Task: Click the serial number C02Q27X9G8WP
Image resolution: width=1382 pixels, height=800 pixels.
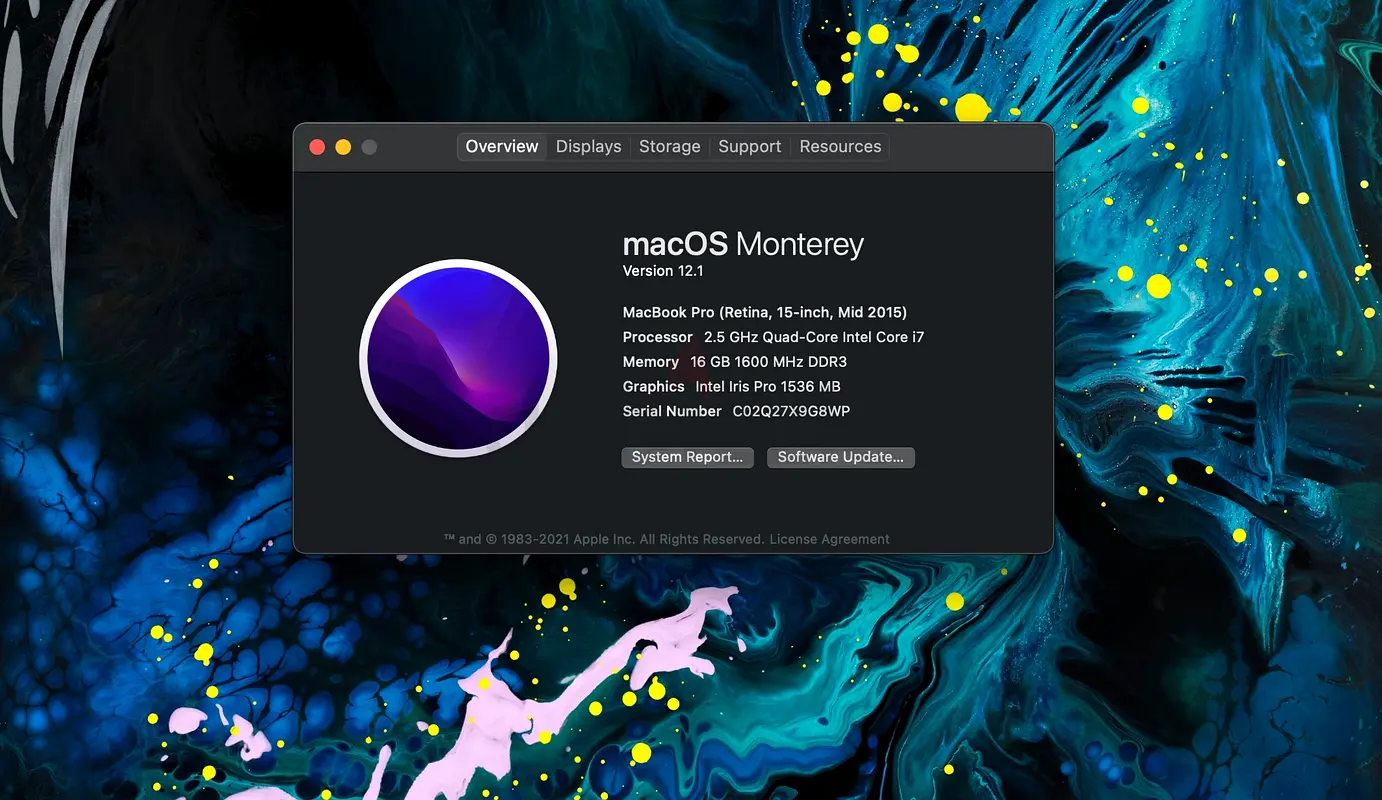Action: tap(791, 411)
